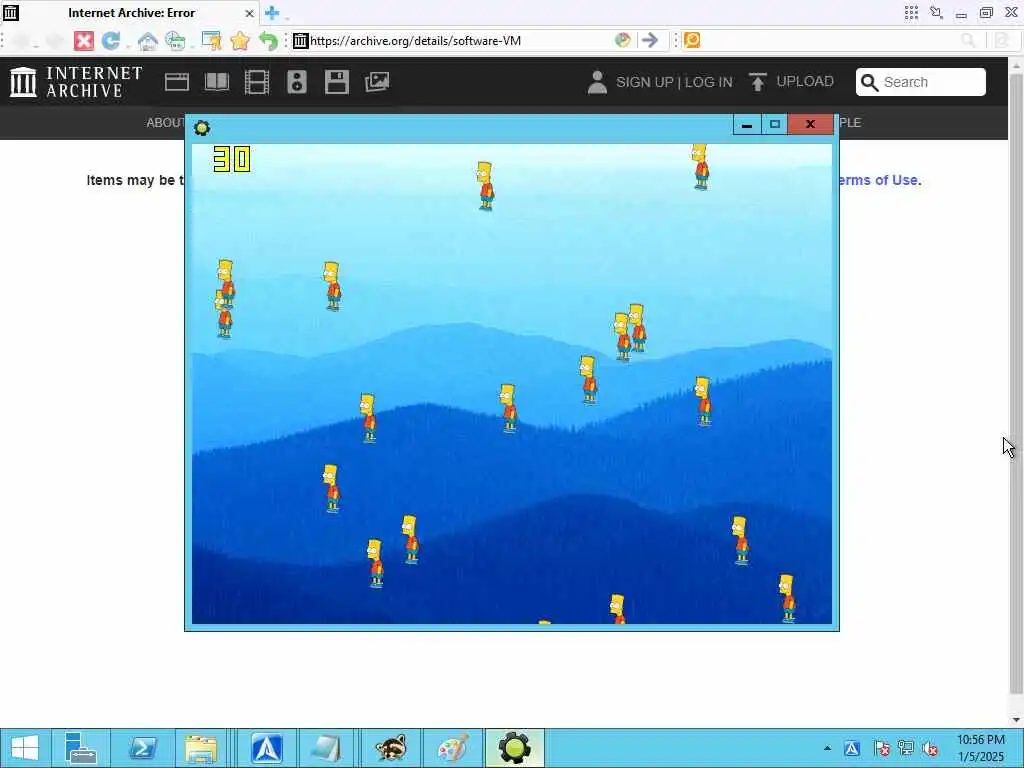Open File Explorer from taskbar
Viewport: 1024px width, 768px height.
[x=201, y=748]
